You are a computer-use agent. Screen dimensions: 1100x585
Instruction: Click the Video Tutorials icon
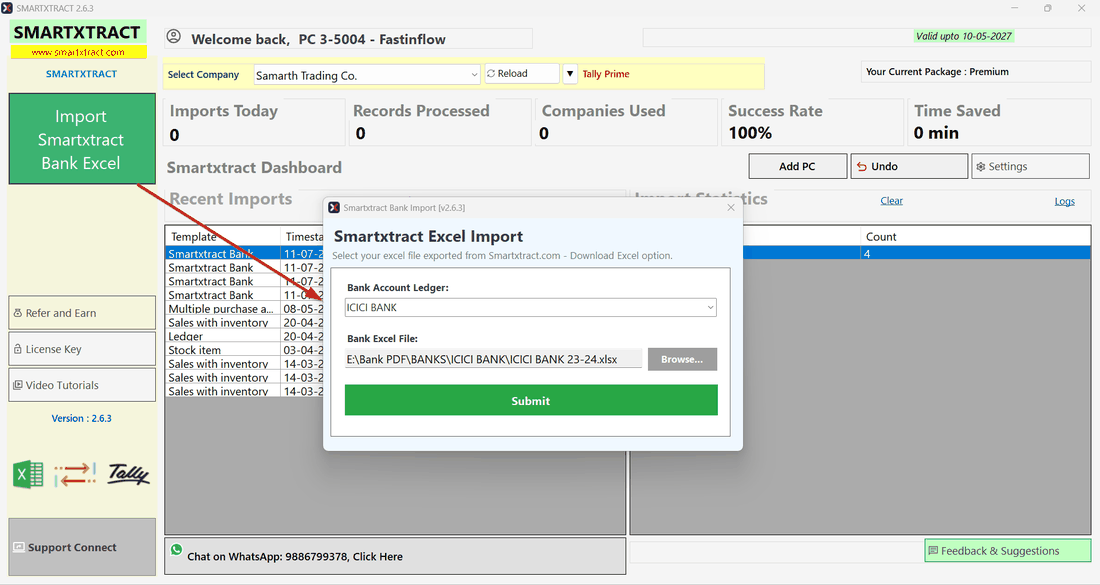18,385
